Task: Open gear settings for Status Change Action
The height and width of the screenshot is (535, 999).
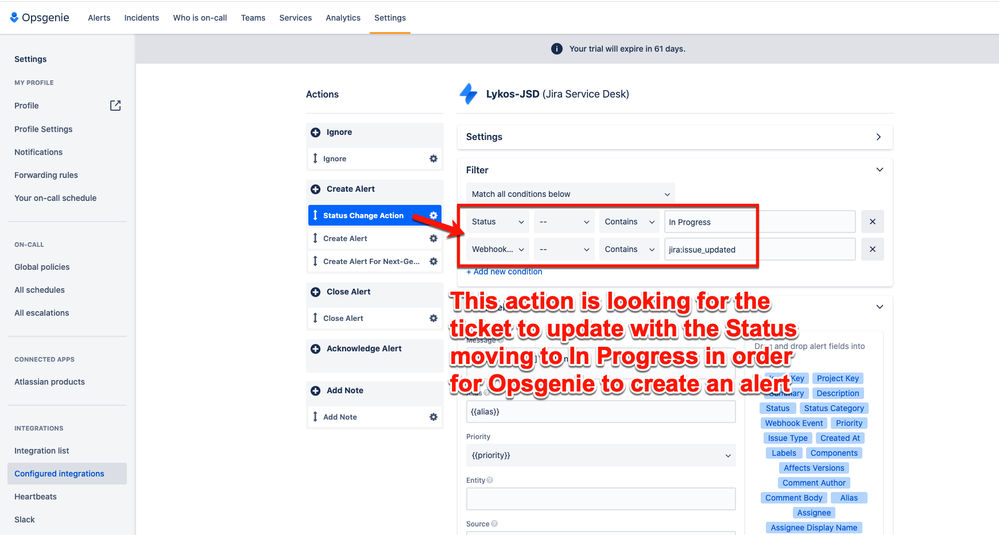Action: point(433,215)
